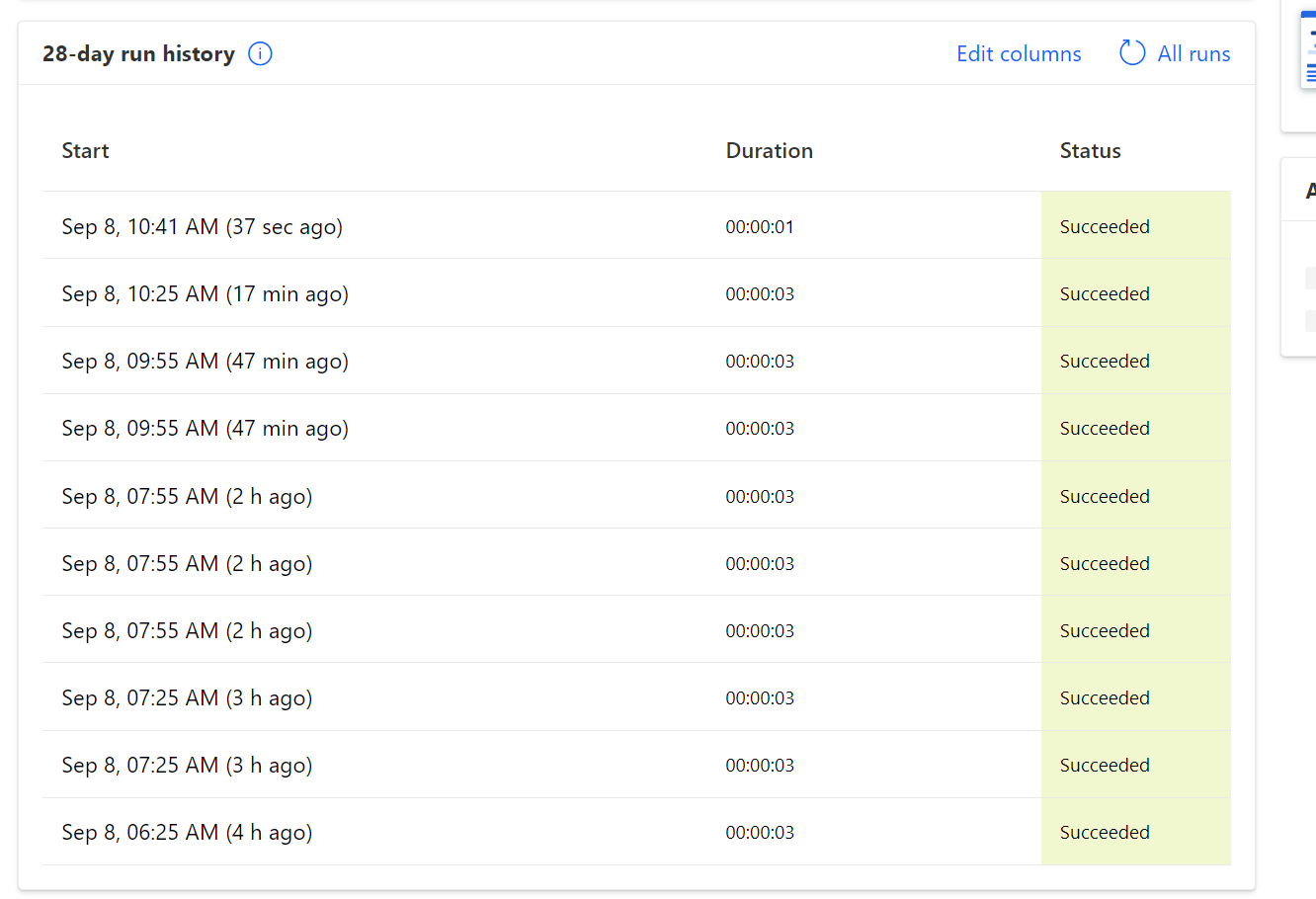This screenshot has height=899, width=1316.
Task: Select the Status column header
Action: [1090, 151]
